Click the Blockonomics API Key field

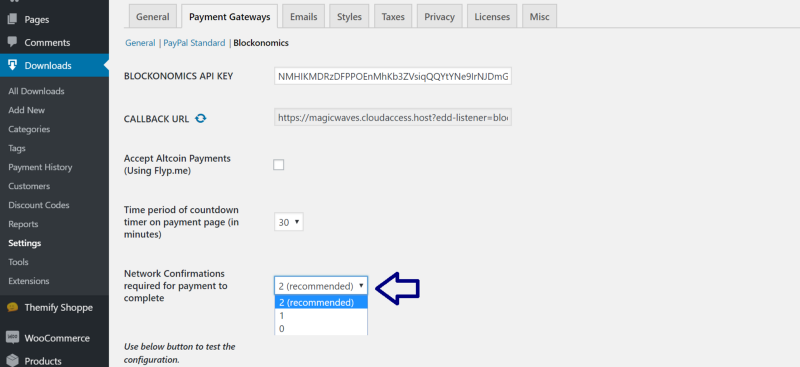pyautogui.click(x=393, y=76)
